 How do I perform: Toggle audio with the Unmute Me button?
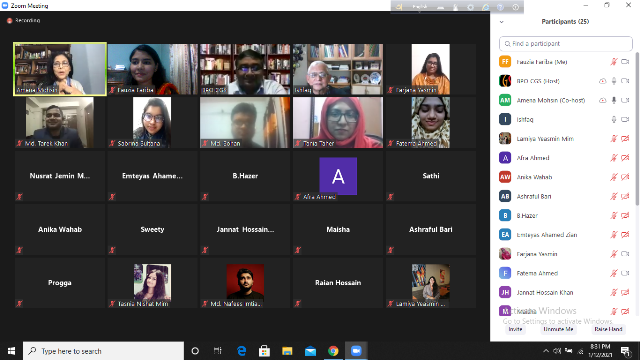(x=558, y=329)
